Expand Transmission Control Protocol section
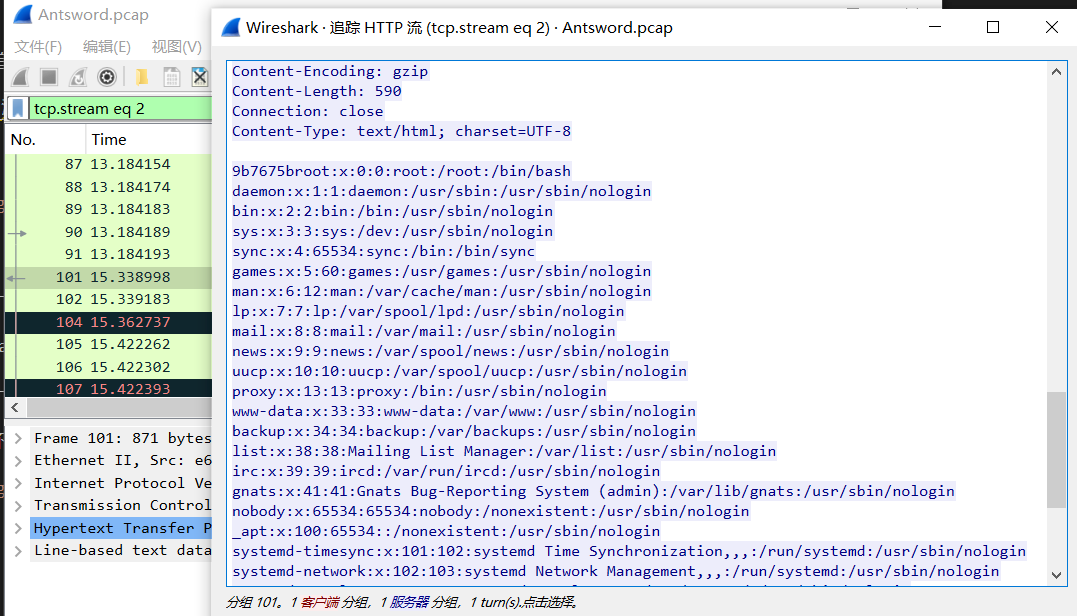 click(17, 505)
